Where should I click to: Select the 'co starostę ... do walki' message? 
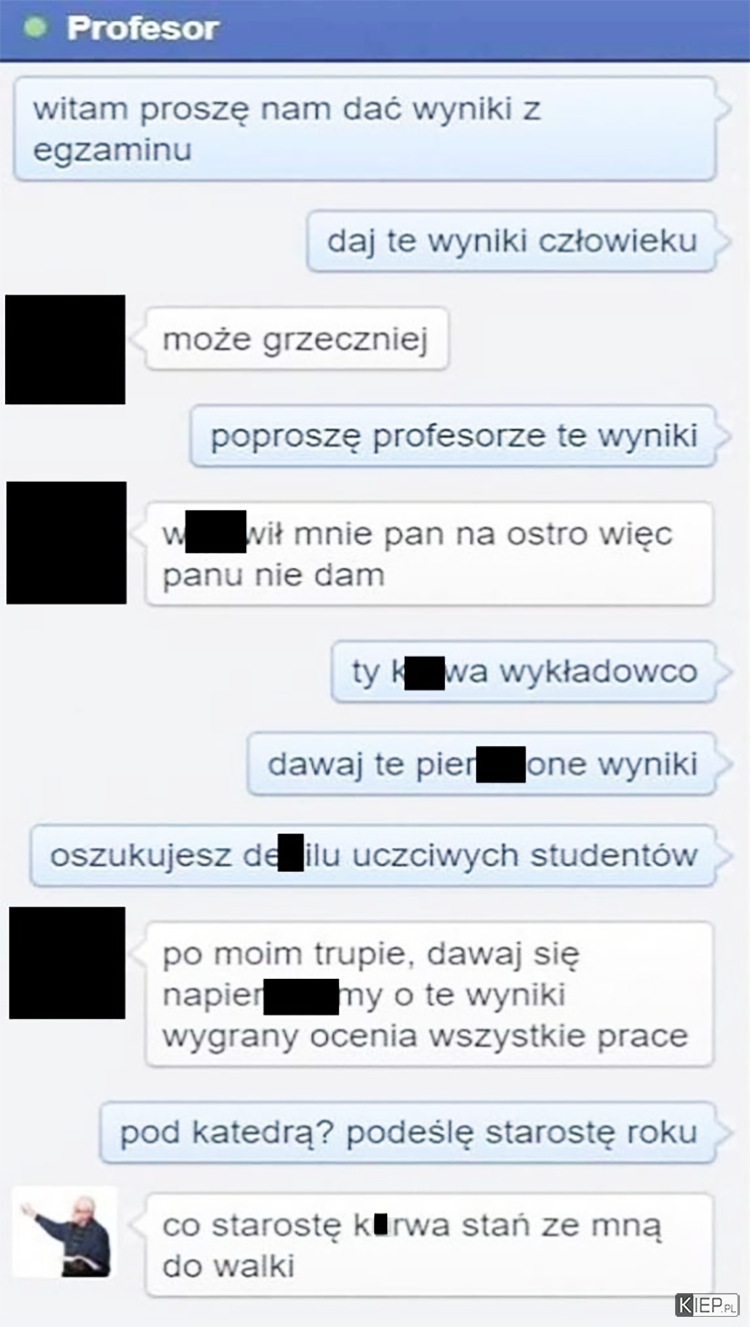tap(429, 1244)
